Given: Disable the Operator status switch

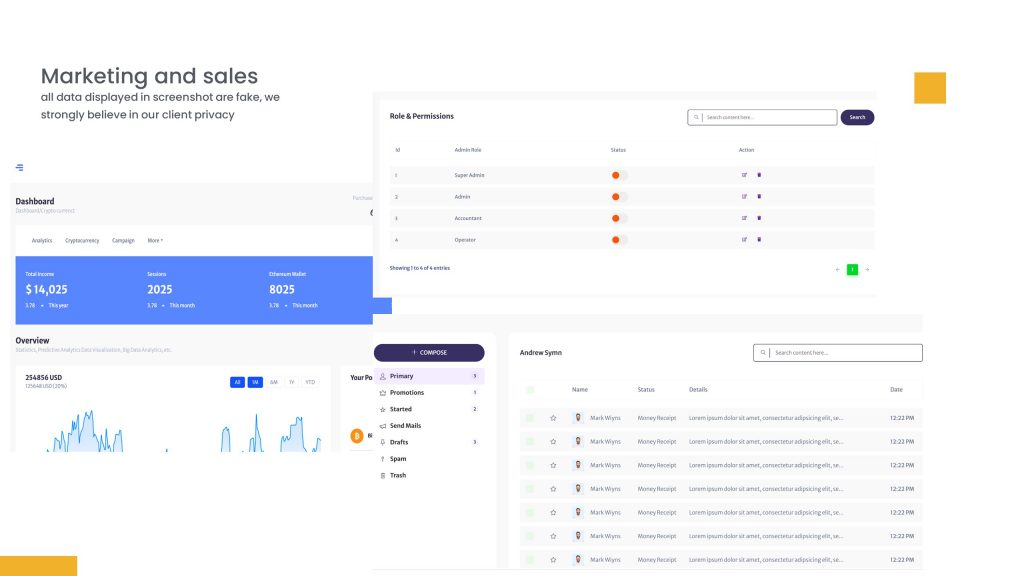Looking at the screenshot, I should click(618, 240).
